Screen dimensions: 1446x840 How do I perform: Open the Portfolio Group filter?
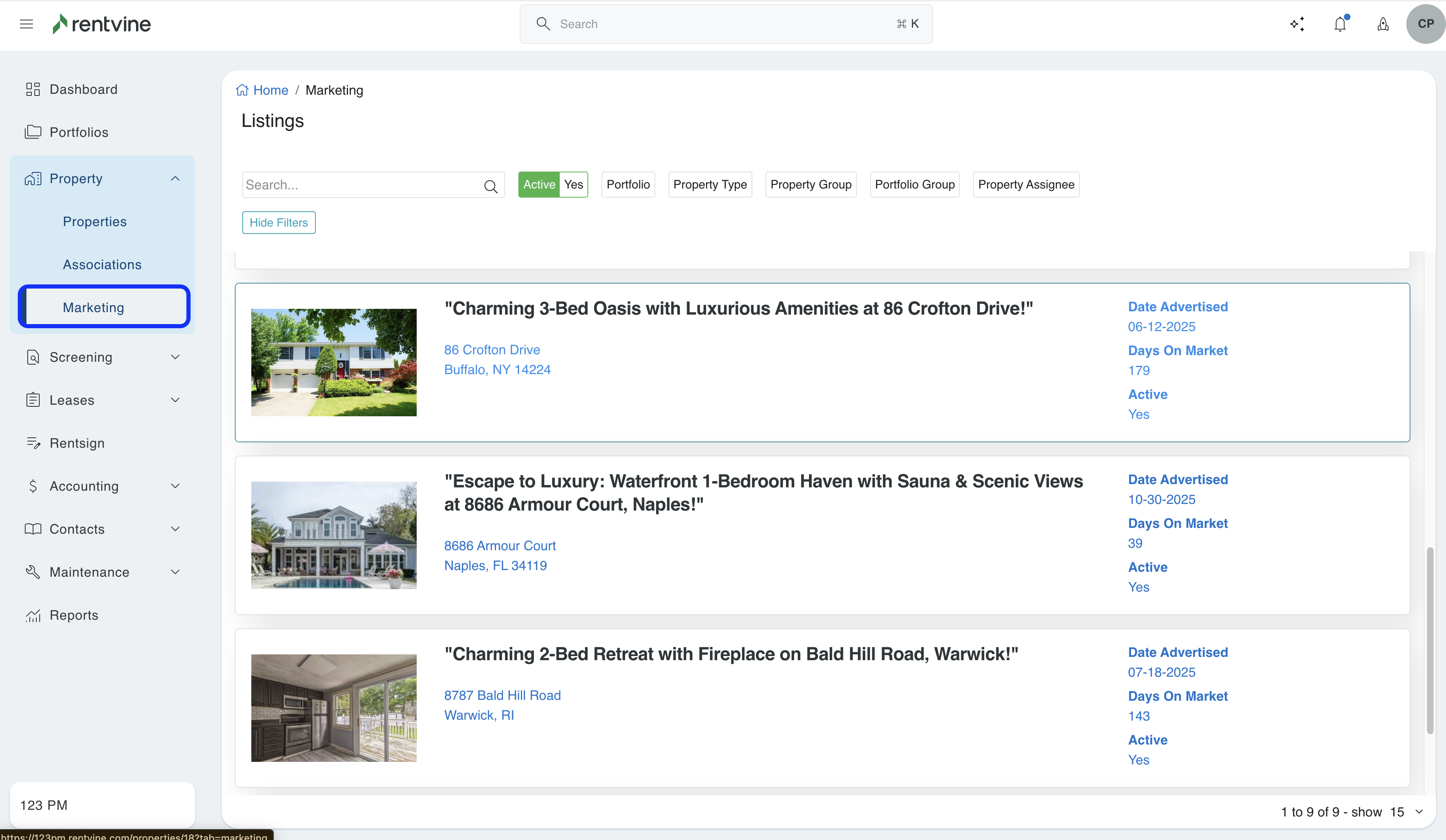[x=915, y=185]
